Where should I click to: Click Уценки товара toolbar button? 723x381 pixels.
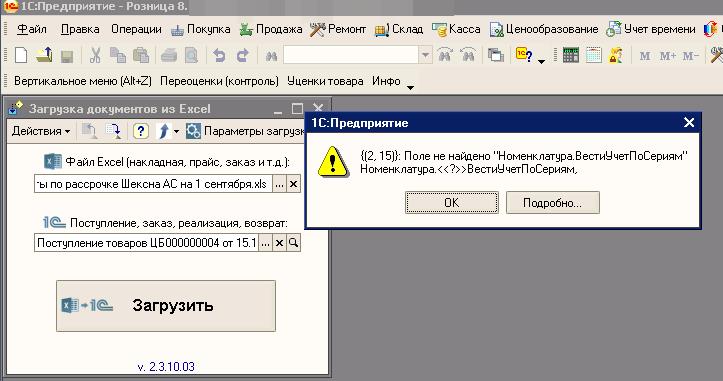coord(325,81)
